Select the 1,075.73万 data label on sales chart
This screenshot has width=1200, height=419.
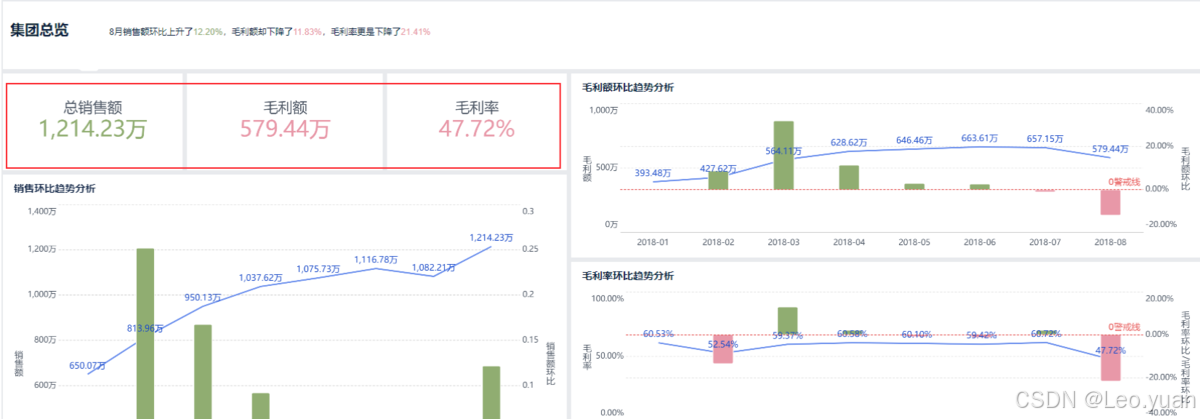click(319, 269)
